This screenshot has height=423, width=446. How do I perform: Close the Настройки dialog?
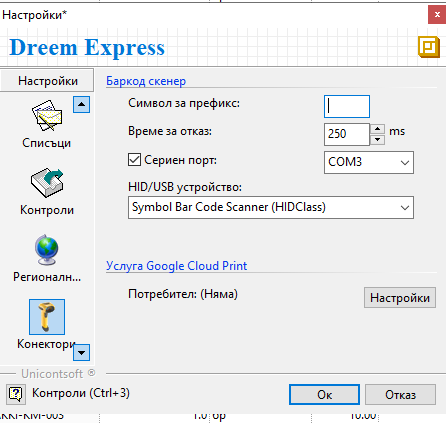437,15
